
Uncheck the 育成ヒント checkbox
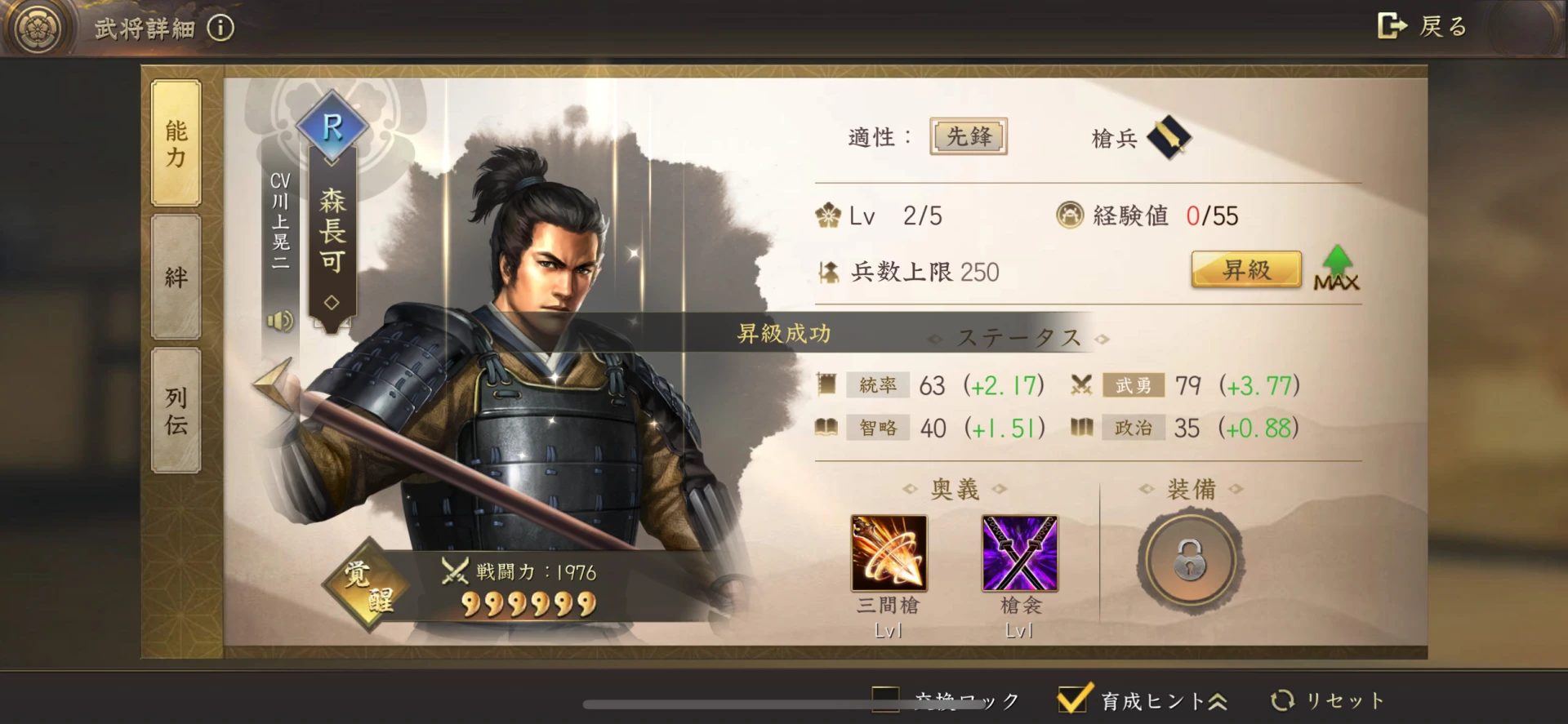point(1073,699)
